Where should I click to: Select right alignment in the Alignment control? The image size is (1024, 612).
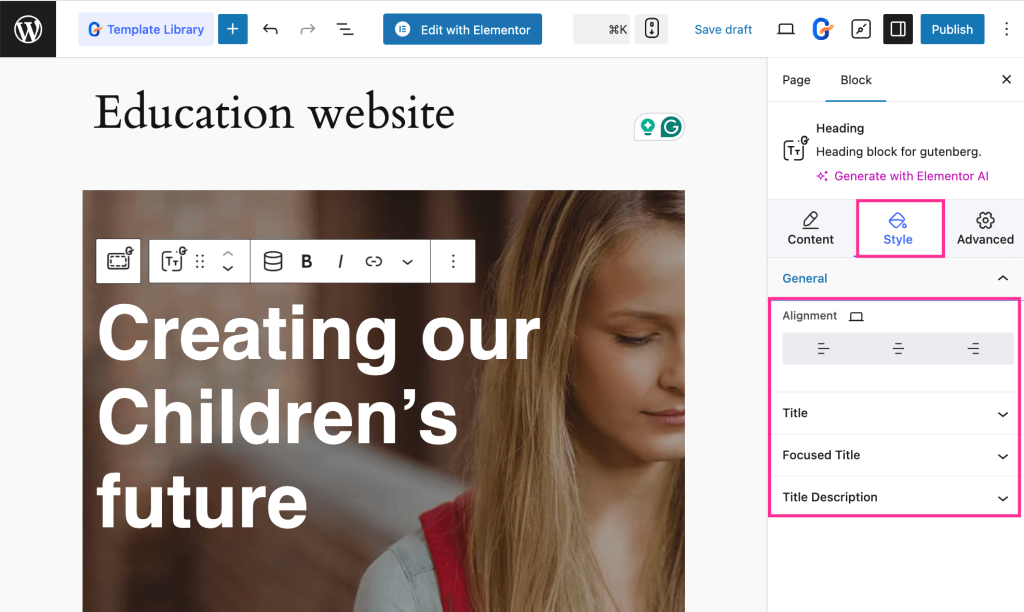pos(971,348)
